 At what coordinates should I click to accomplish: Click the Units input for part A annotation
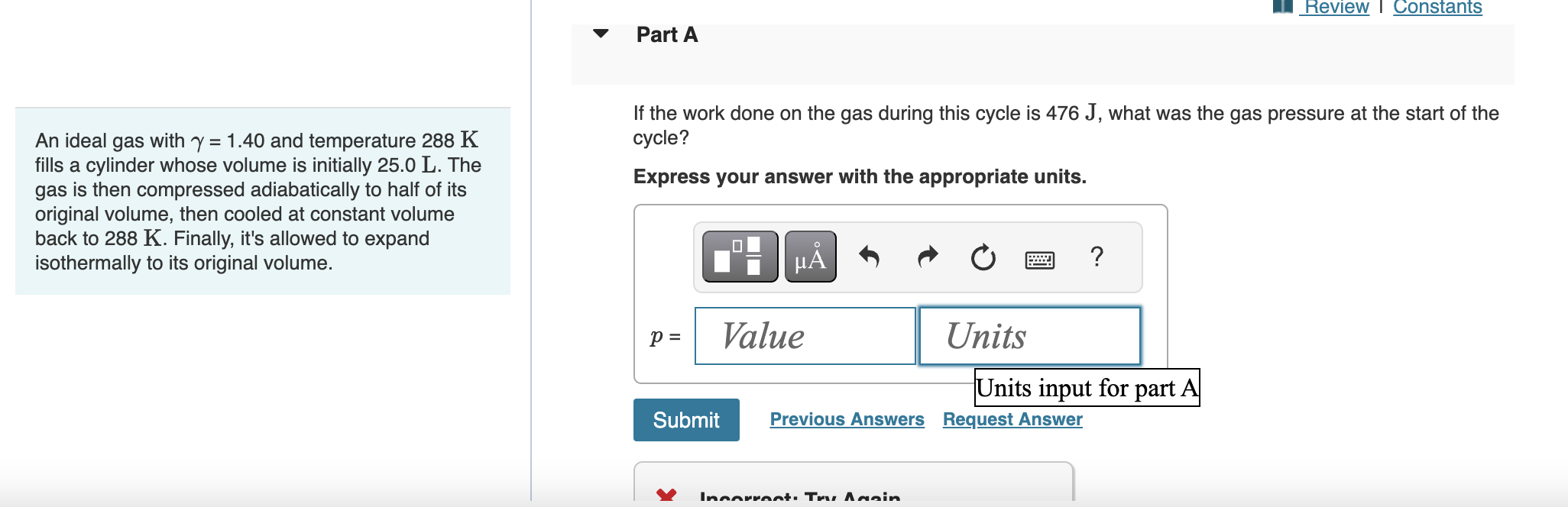[x=1086, y=387]
